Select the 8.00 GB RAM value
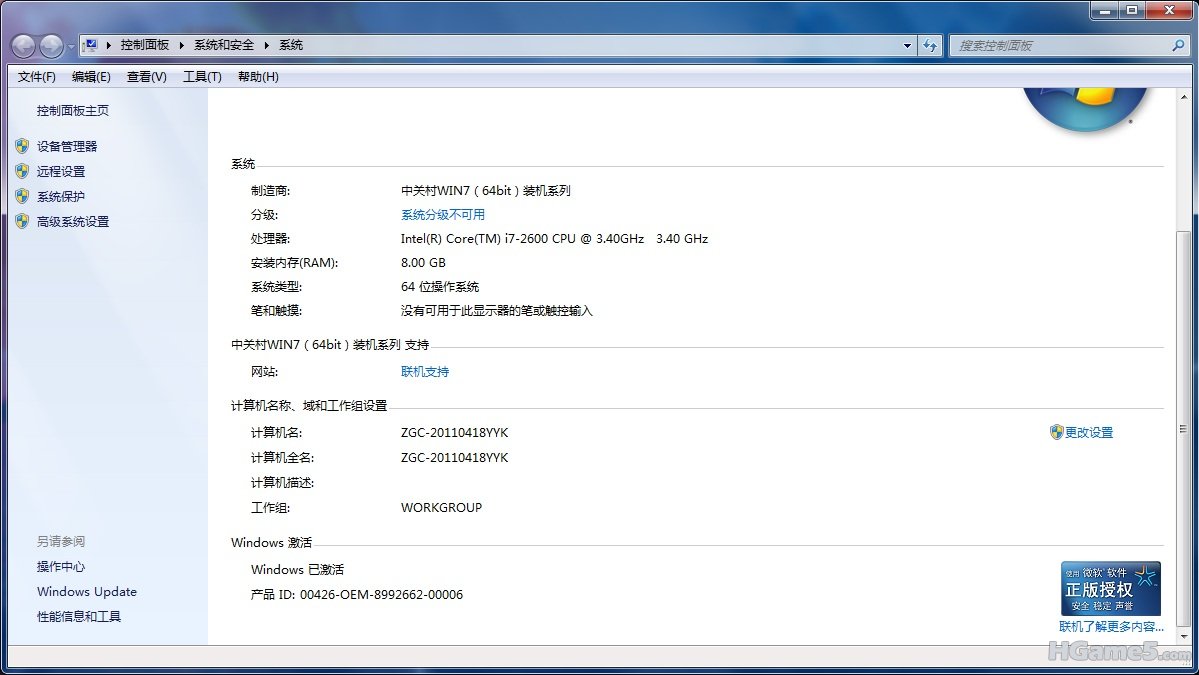This screenshot has width=1199, height=675. pos(423,262)
